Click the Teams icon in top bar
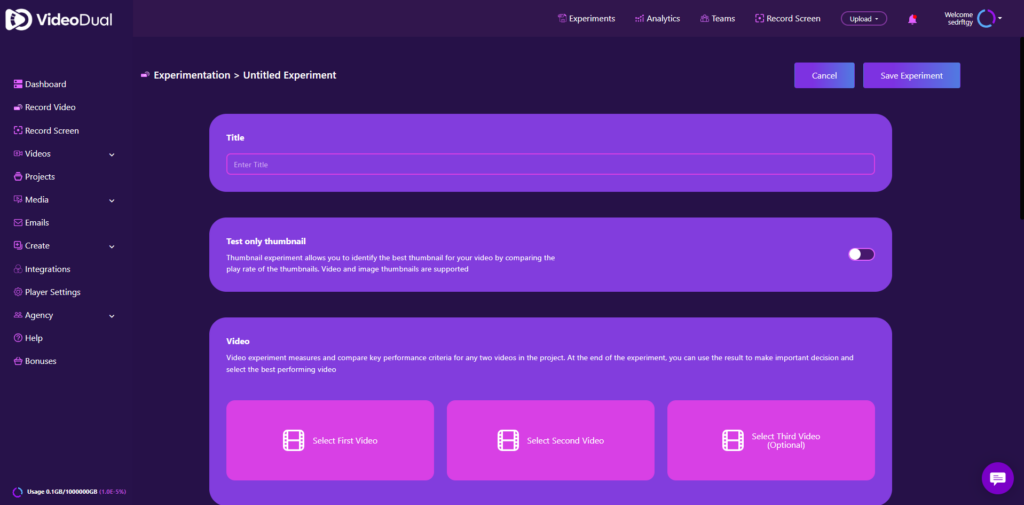 tap(705, 19)
